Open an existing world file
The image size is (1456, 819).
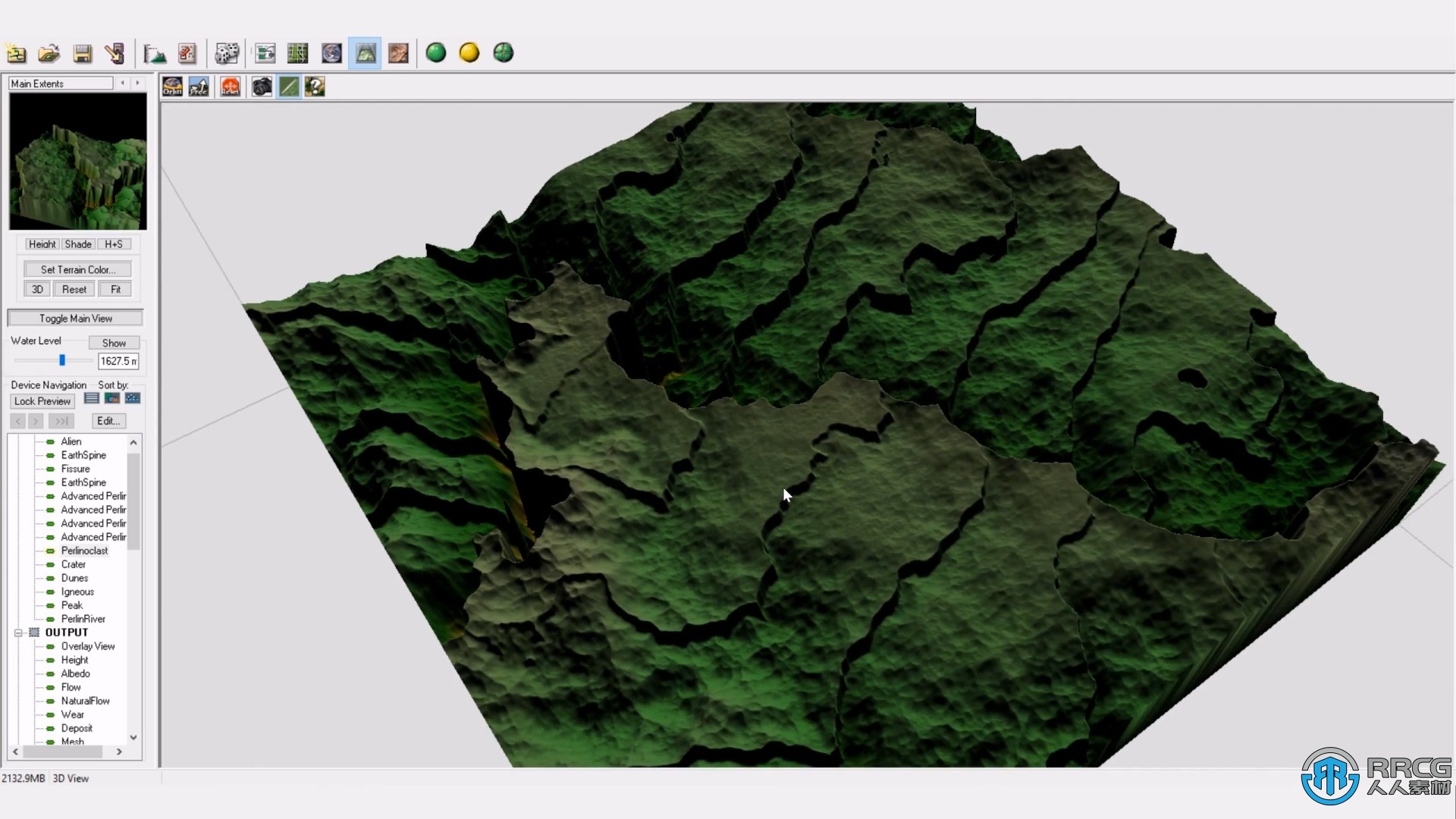point(49,53)
